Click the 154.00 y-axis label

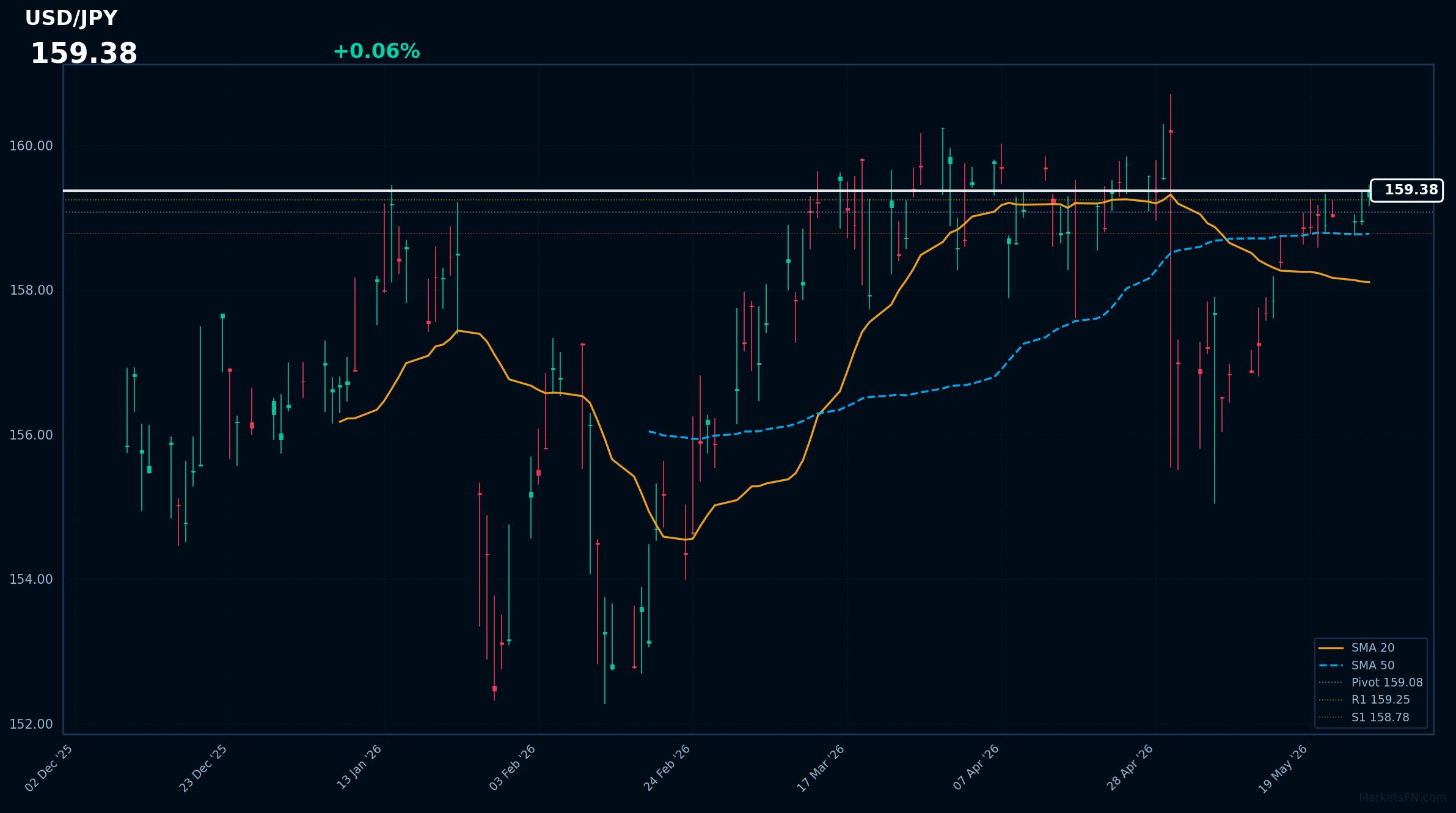31,579
